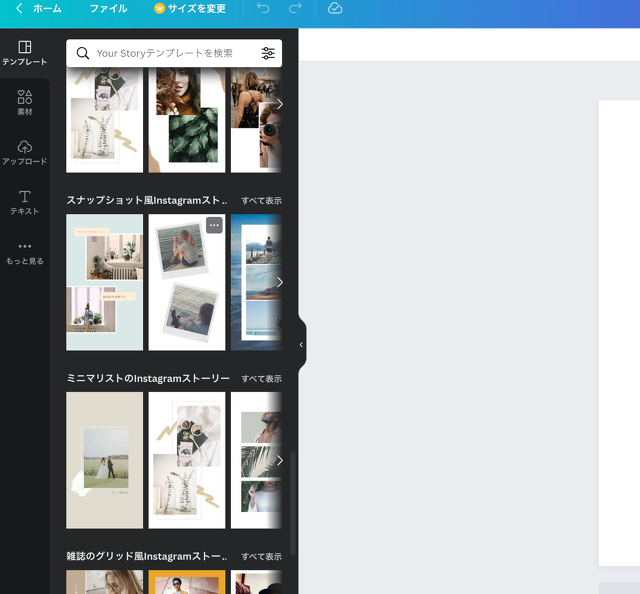
Task: Select the テキスト tool
Action: (25, 202)
